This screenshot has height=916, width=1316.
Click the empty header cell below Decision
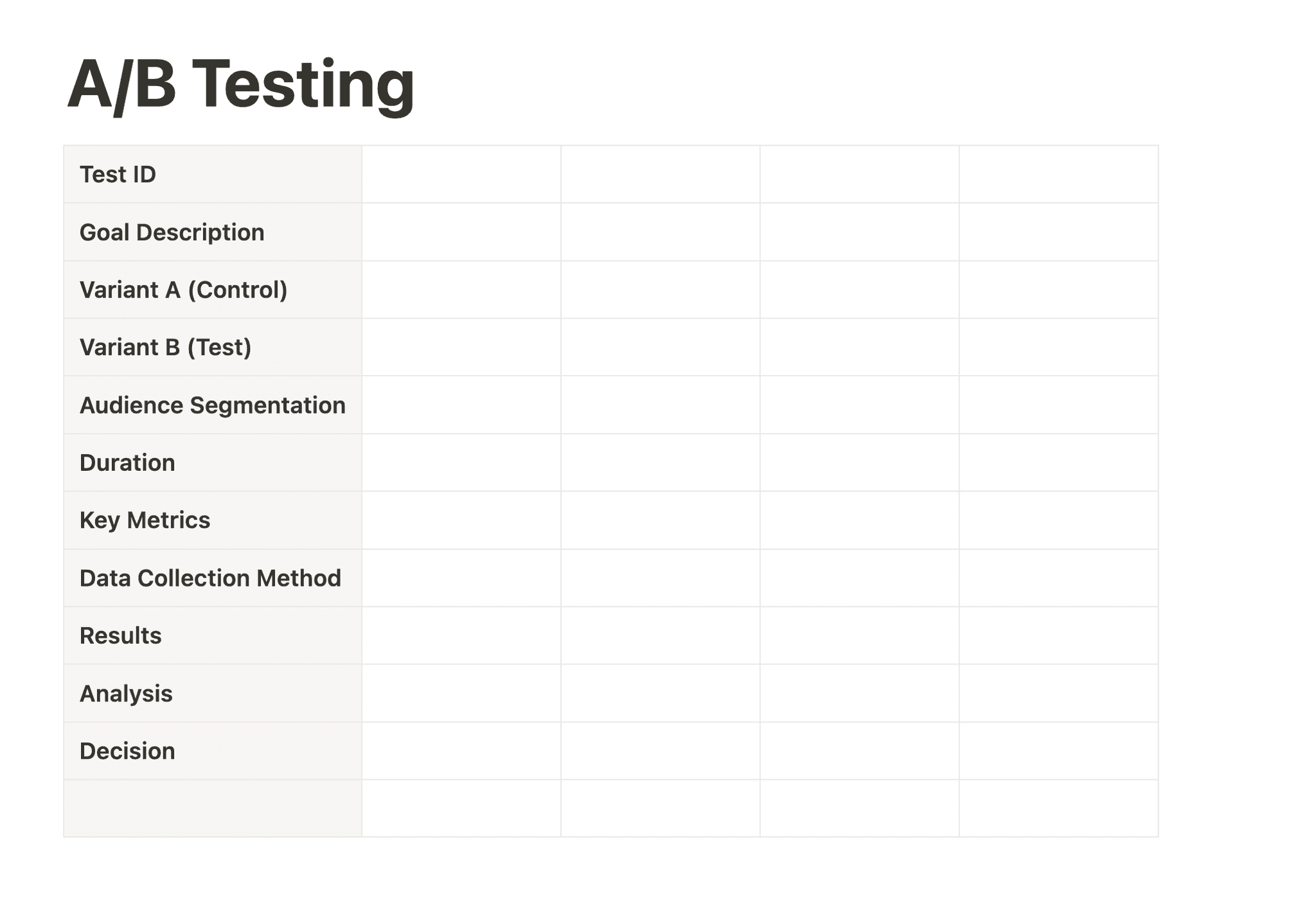213,809
